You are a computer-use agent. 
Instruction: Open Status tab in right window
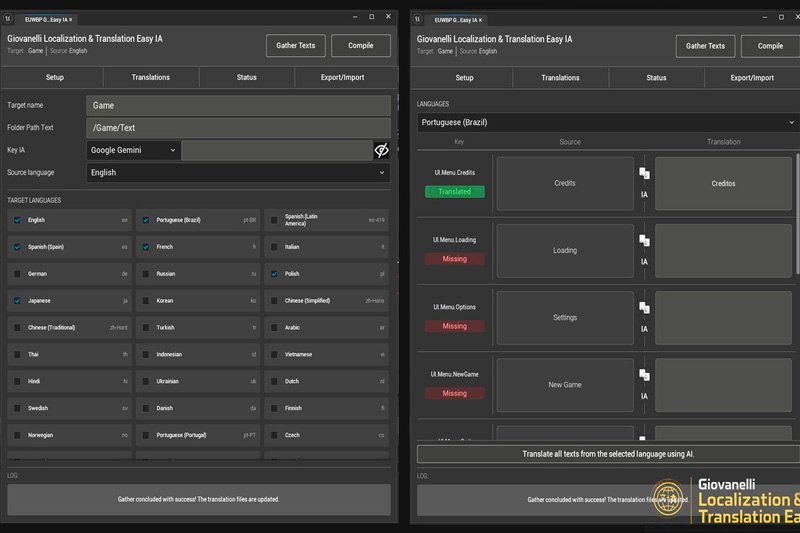(x=656, y=78)
